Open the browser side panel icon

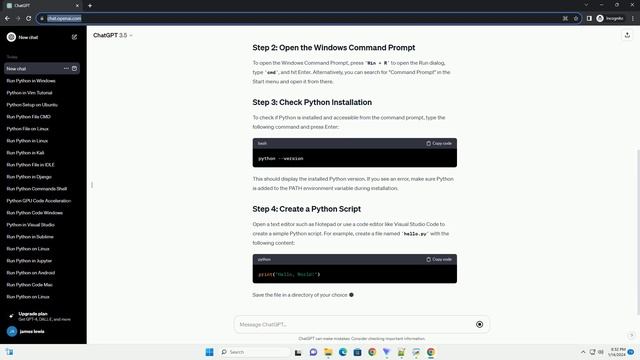pyautogui.click(x=589, y=18)
